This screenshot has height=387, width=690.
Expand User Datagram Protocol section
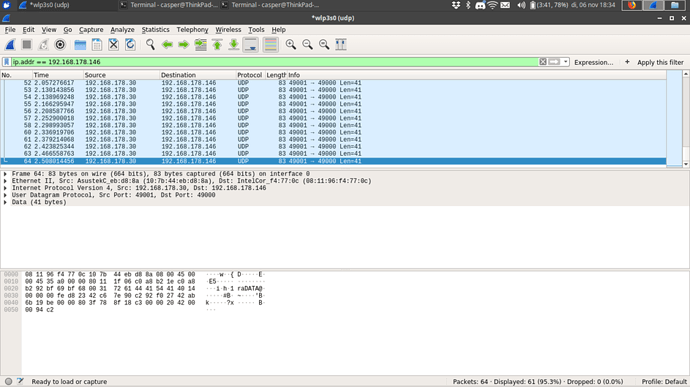tap(5, 195)
